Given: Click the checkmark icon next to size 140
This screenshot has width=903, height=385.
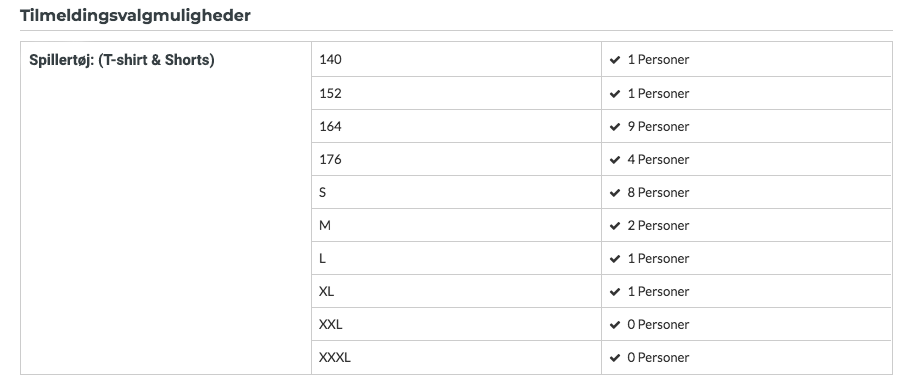Looking at the screenshot, I should coord(614,60).
